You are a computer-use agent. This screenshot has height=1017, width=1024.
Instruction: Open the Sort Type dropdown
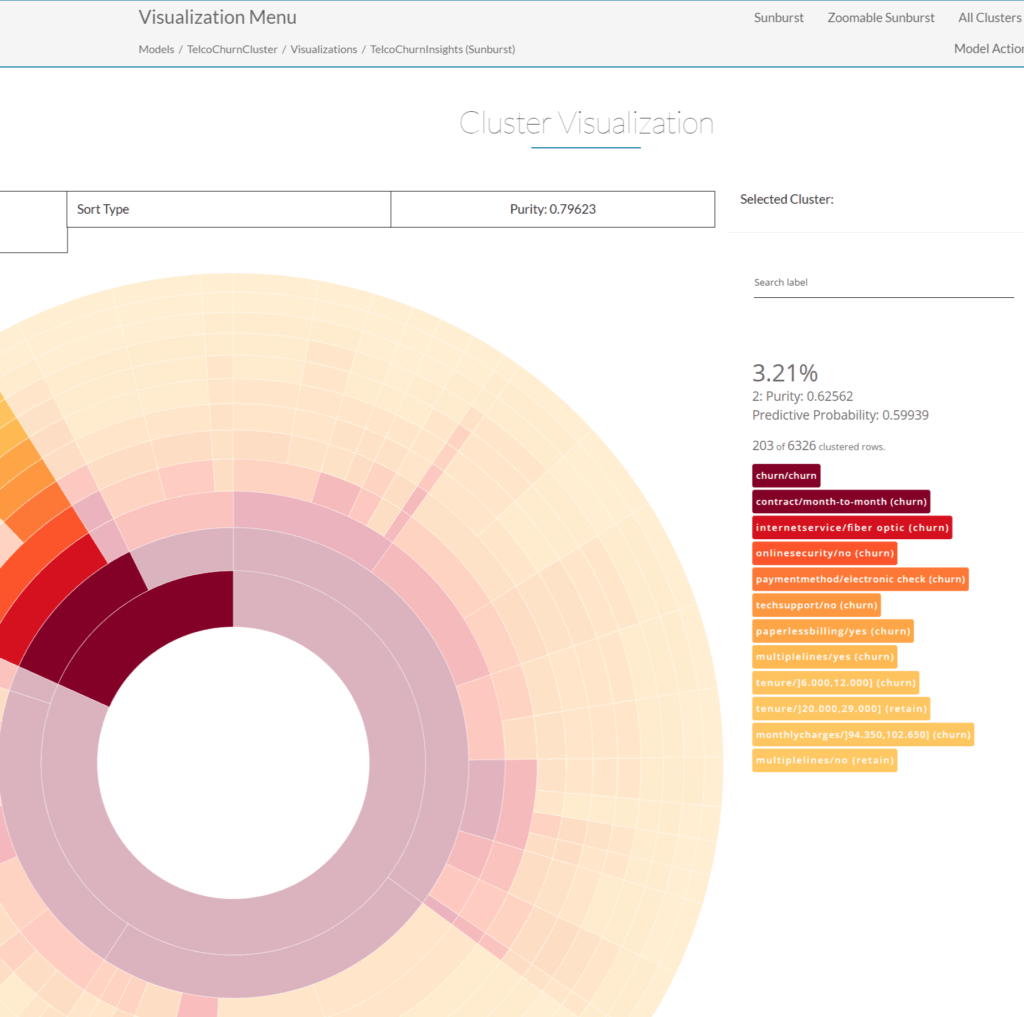tap(229, 210)
